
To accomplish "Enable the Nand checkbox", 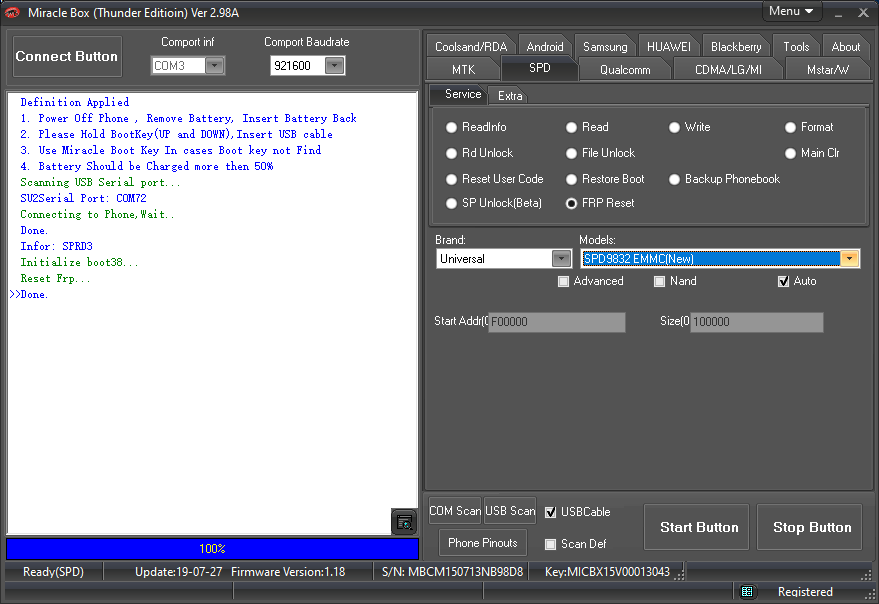I will (x=660, y=282).
